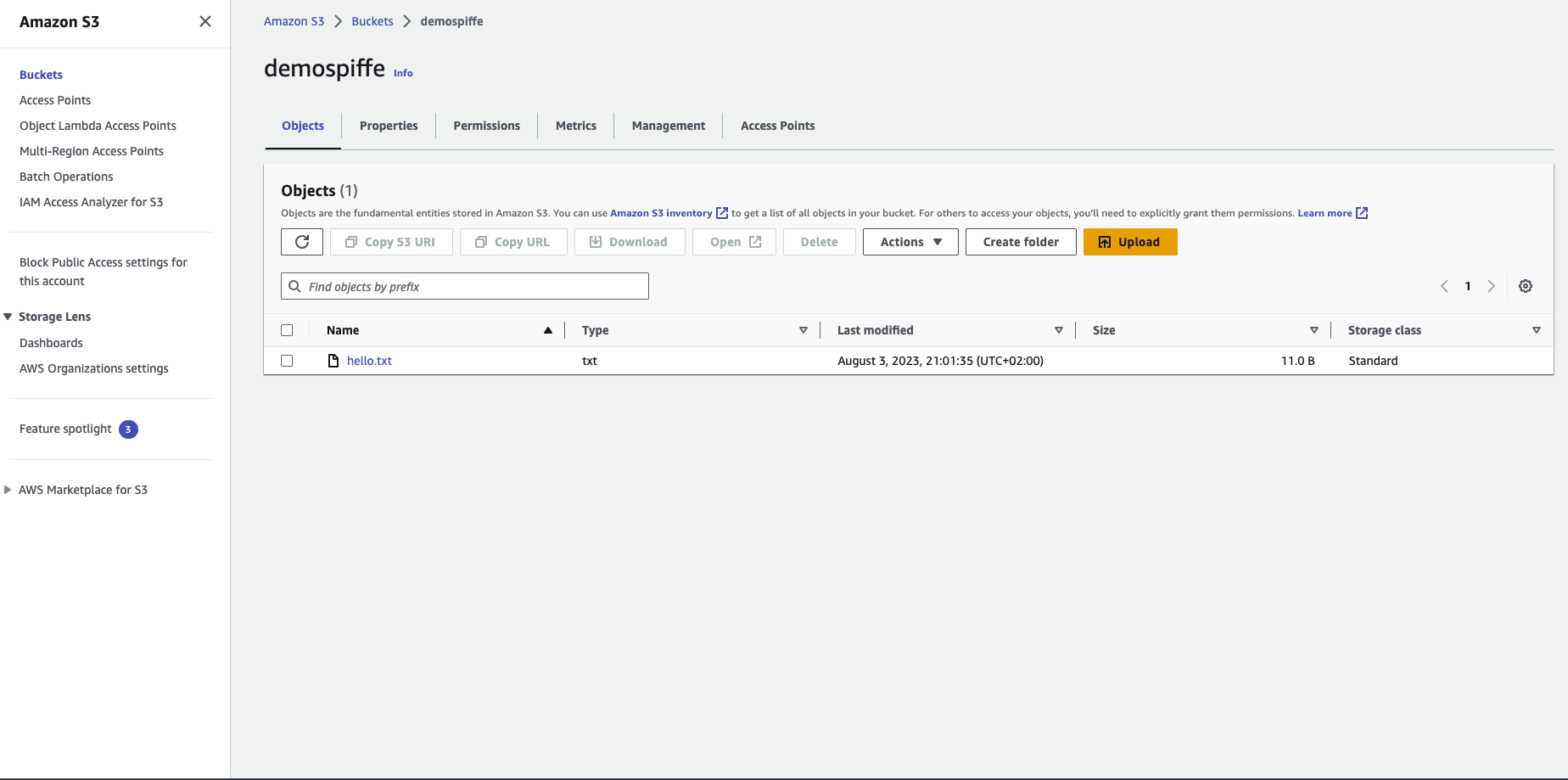The width and height of the screenshot is (1568, 780).
Task: Open the Actions dropdown menu
Action: (x=910, y=242)
